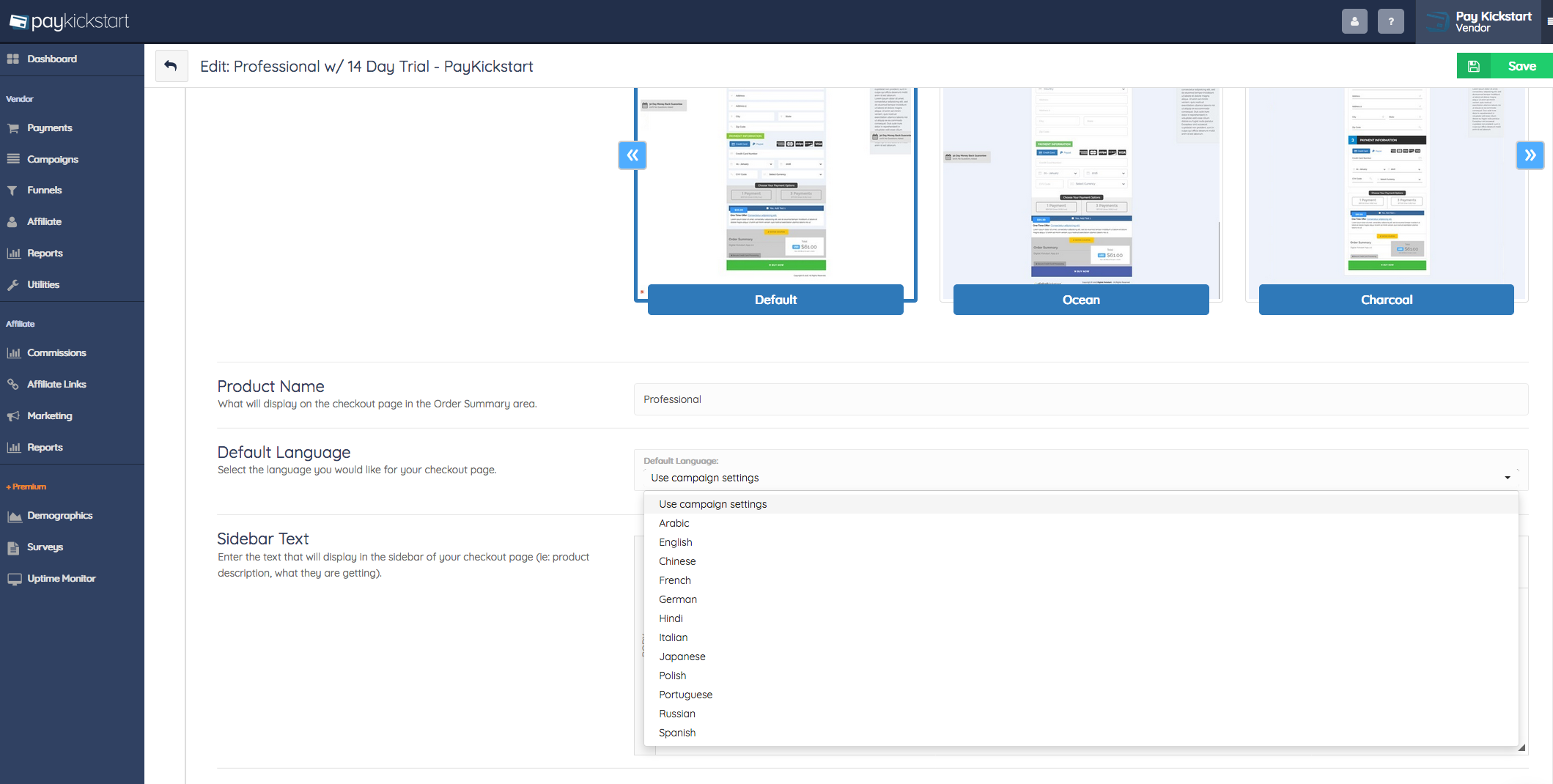
Task: Choose Italian from language list
Action: (1081, 637)
